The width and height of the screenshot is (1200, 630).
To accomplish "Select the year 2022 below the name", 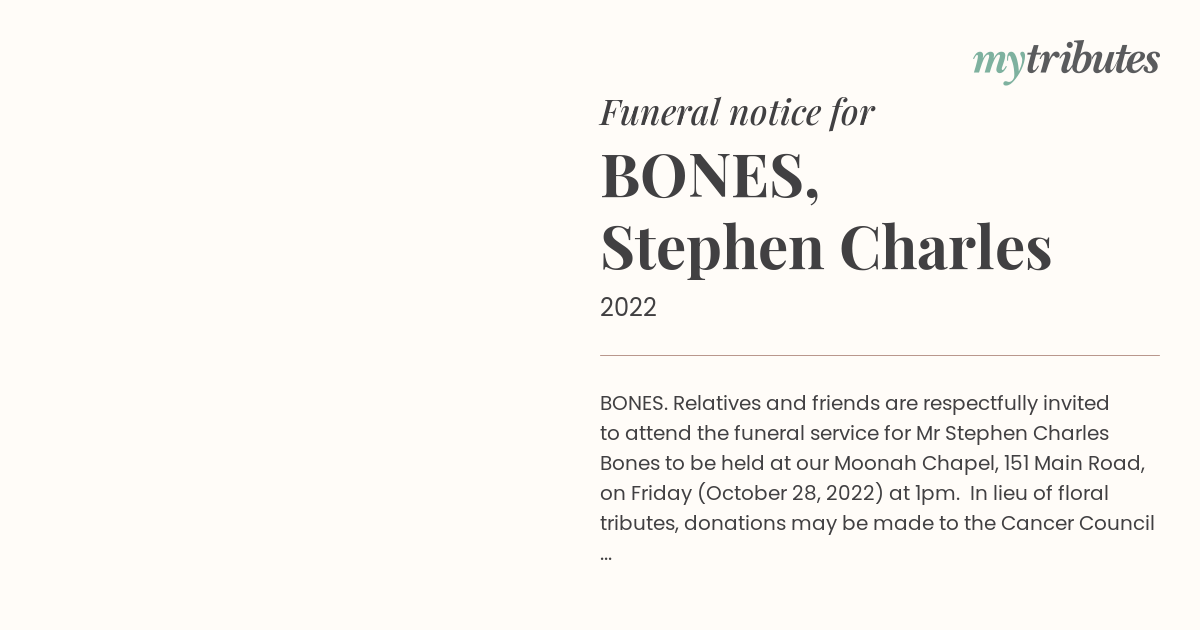I will pos(628,307).
